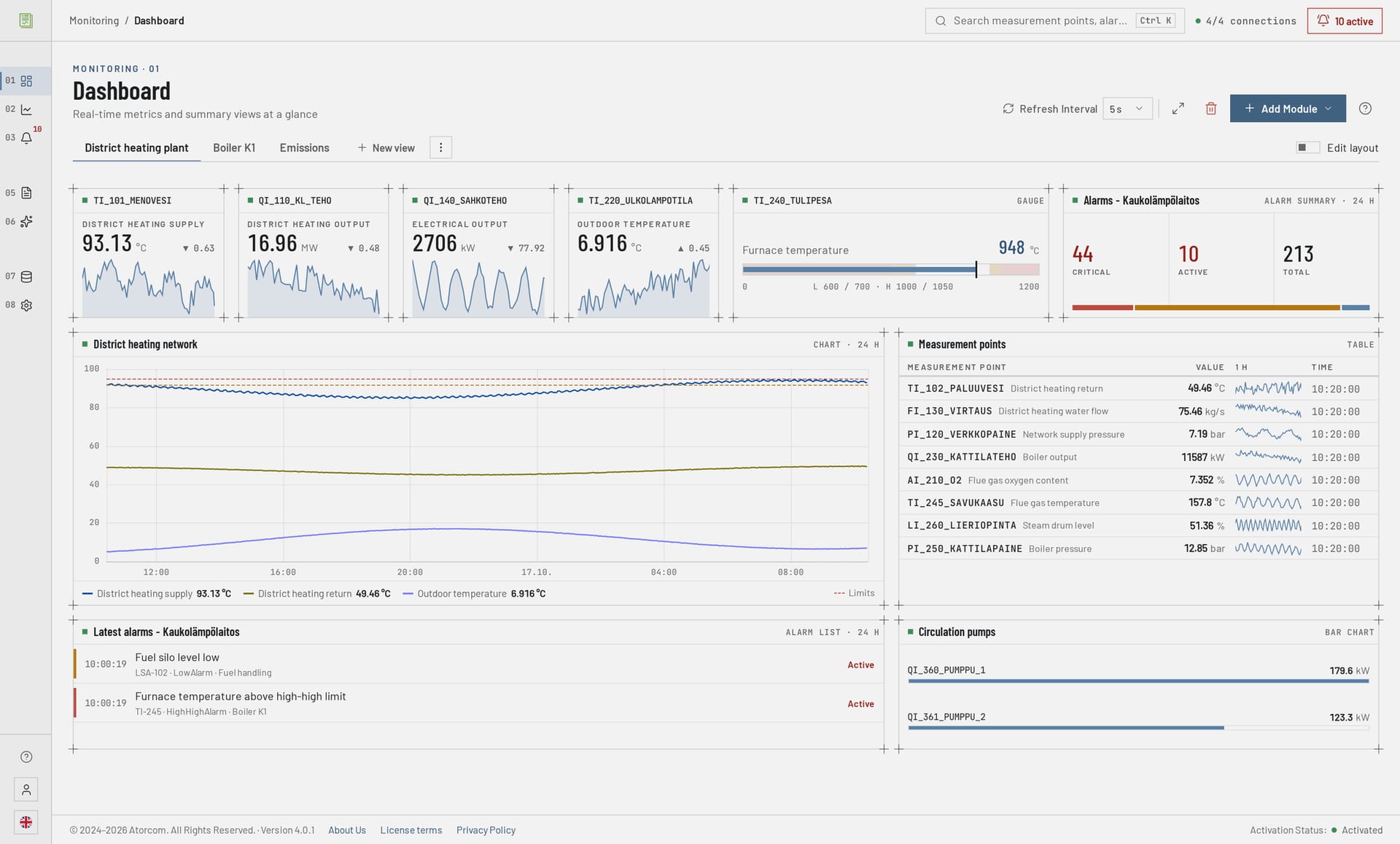
Task: Select the AI_210_02 flue gas oxygen row
Action: [x=1138, y=480]
